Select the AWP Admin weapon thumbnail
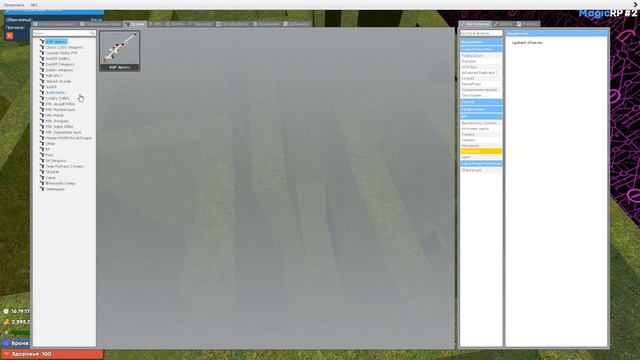 pos(120,51)
